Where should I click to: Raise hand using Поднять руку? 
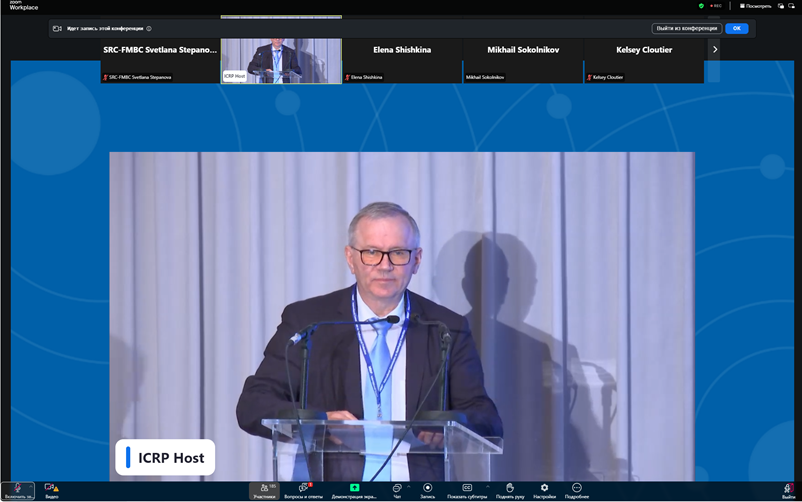point(508,489)
